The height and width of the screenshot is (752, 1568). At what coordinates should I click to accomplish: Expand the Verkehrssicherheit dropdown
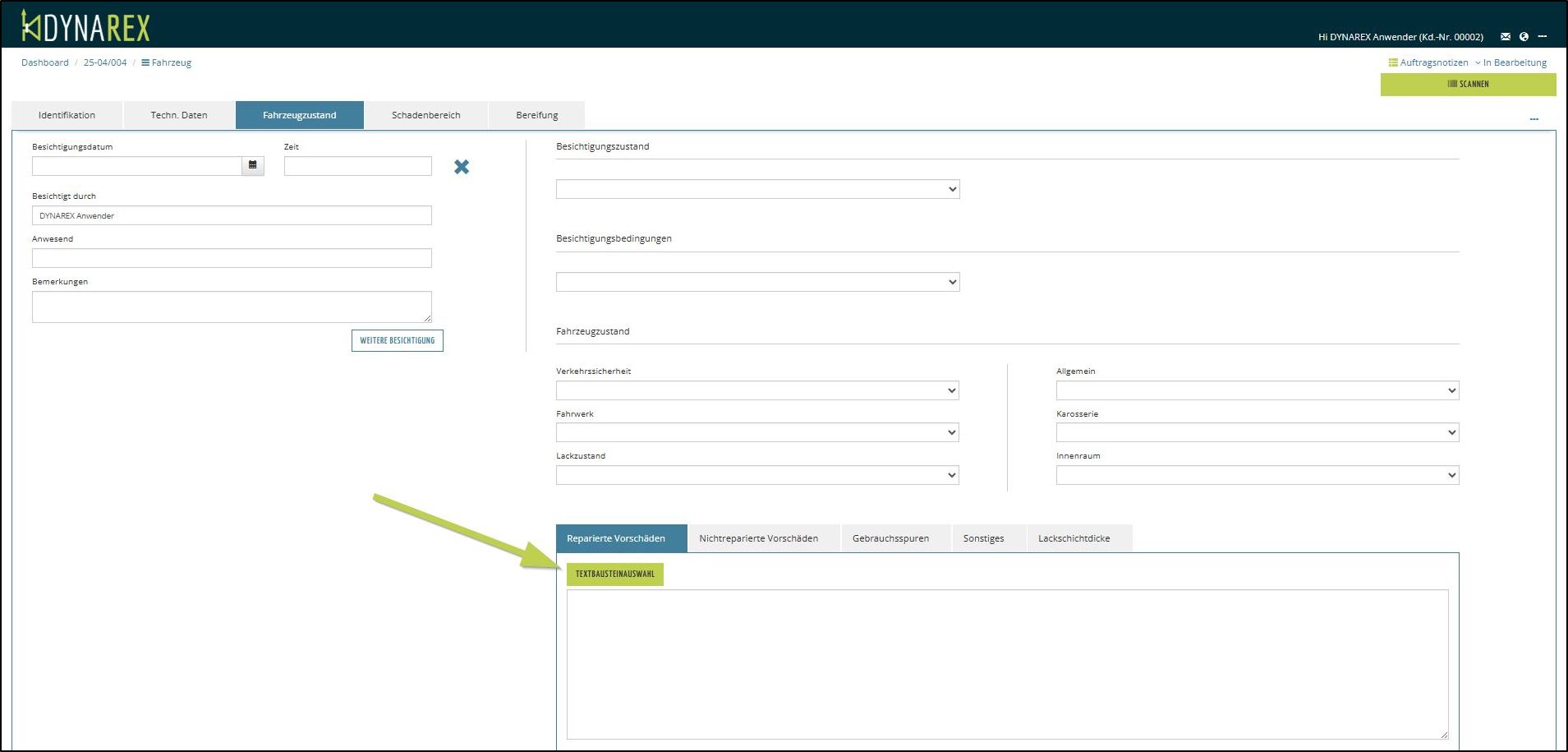point(757,390)
